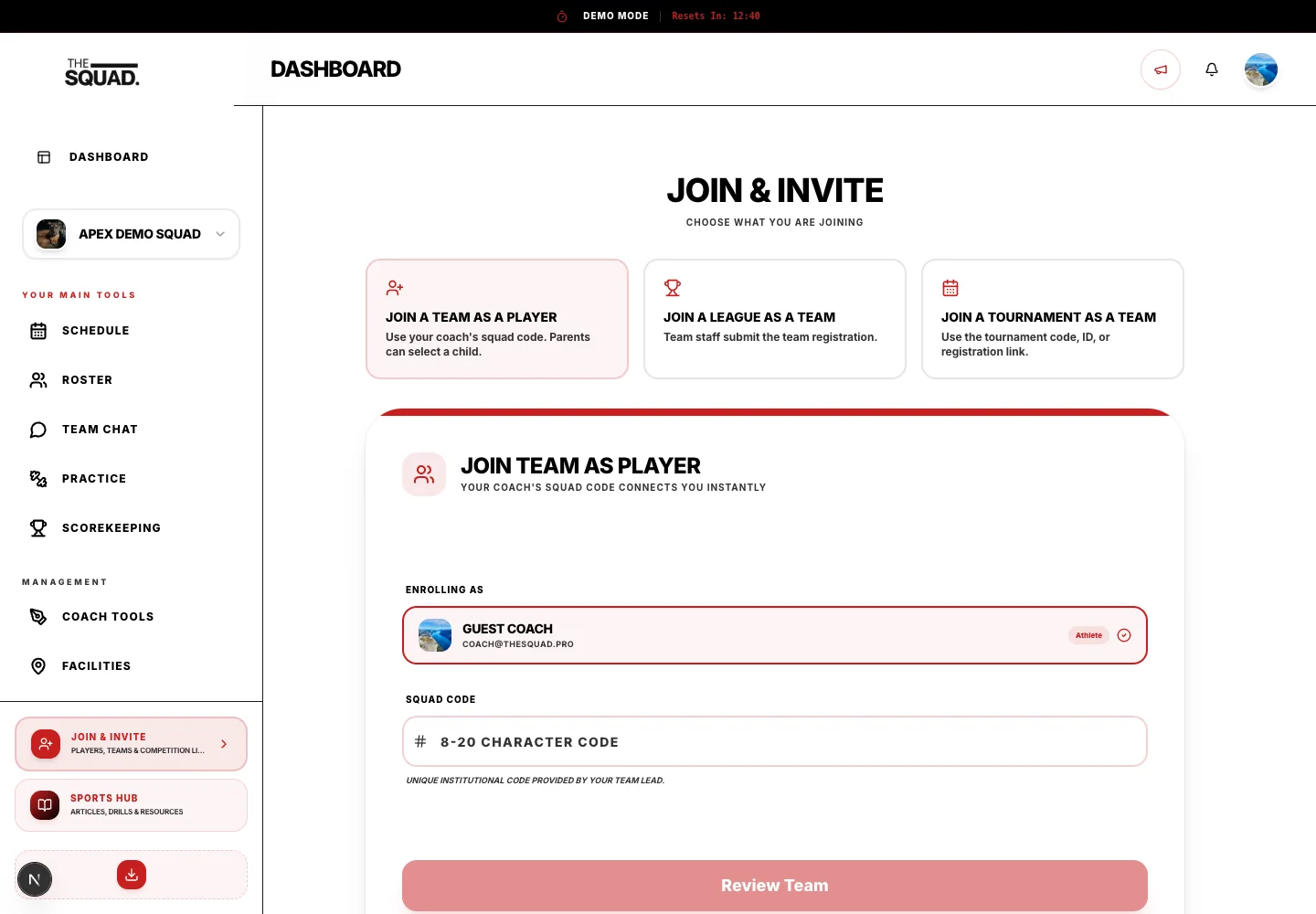
Task: Open Sports Hub articles and drills
Action: 131,805
